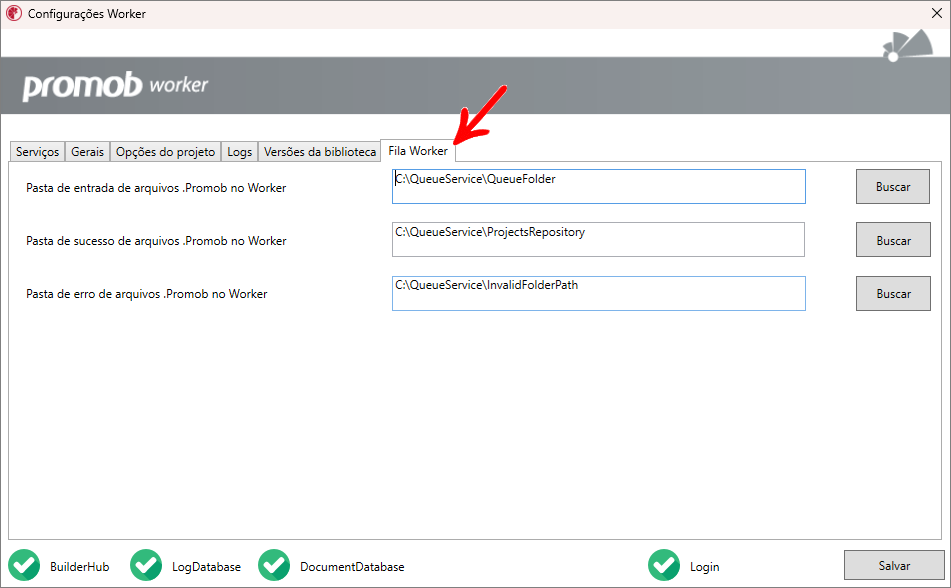Click 'Pasta de entrada de arquivos' label
Image resolution: width=951 pixels, height=588 pixels.
tap(156, 188)
